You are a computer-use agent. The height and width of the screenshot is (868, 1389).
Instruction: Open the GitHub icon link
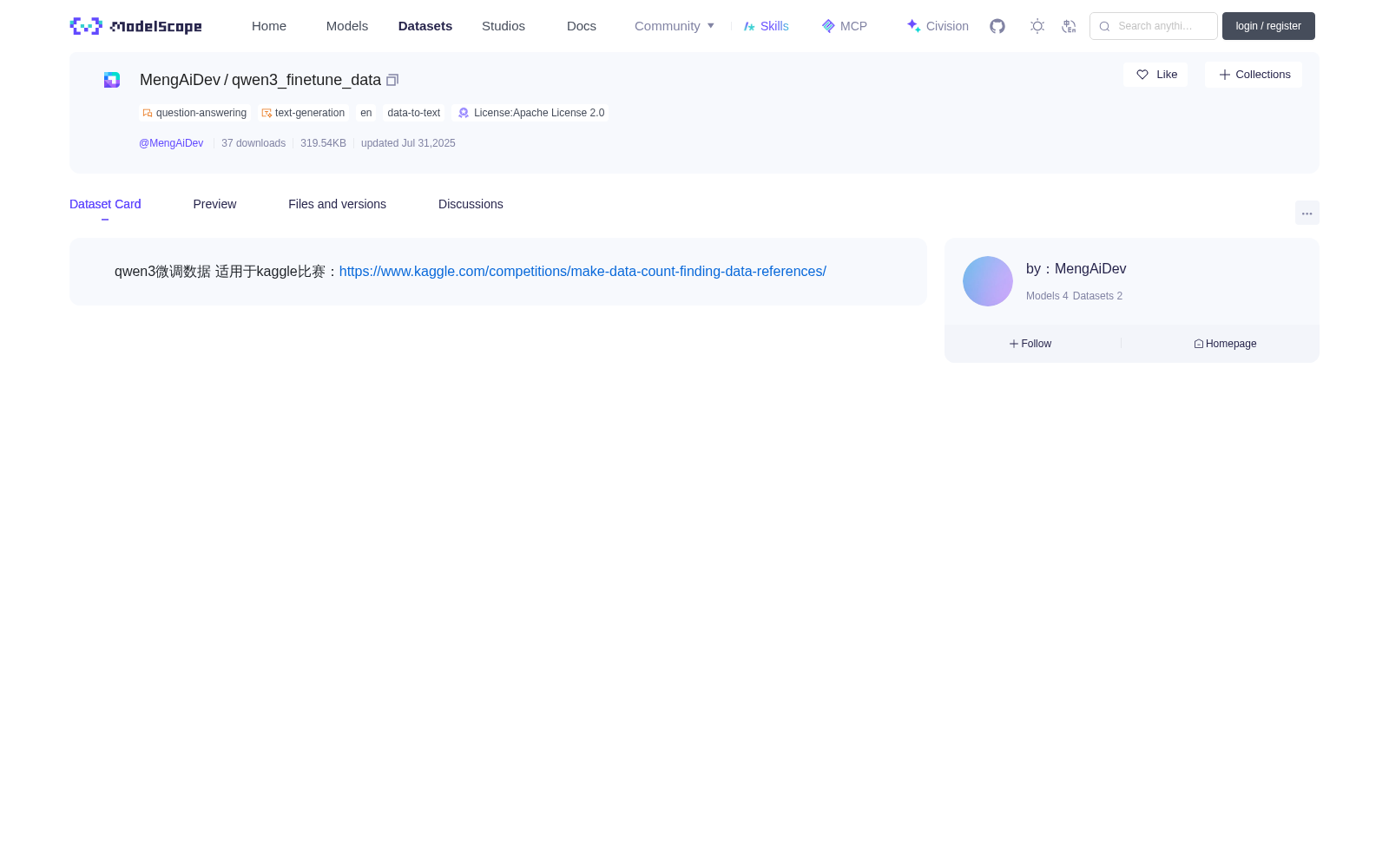click(x=997, y=26)
